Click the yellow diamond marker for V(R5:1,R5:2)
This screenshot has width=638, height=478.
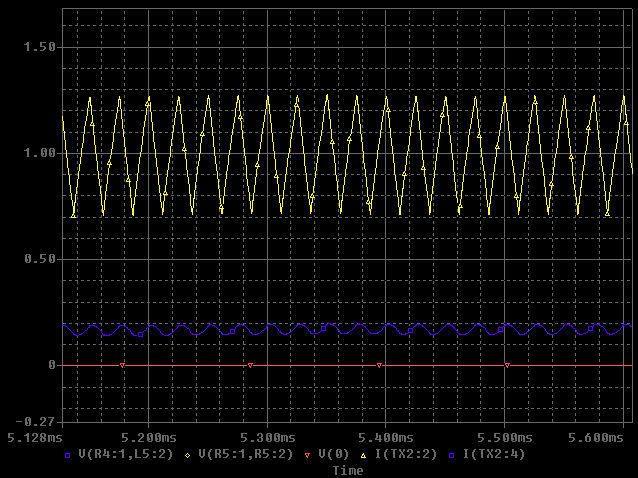click(188, 456)
